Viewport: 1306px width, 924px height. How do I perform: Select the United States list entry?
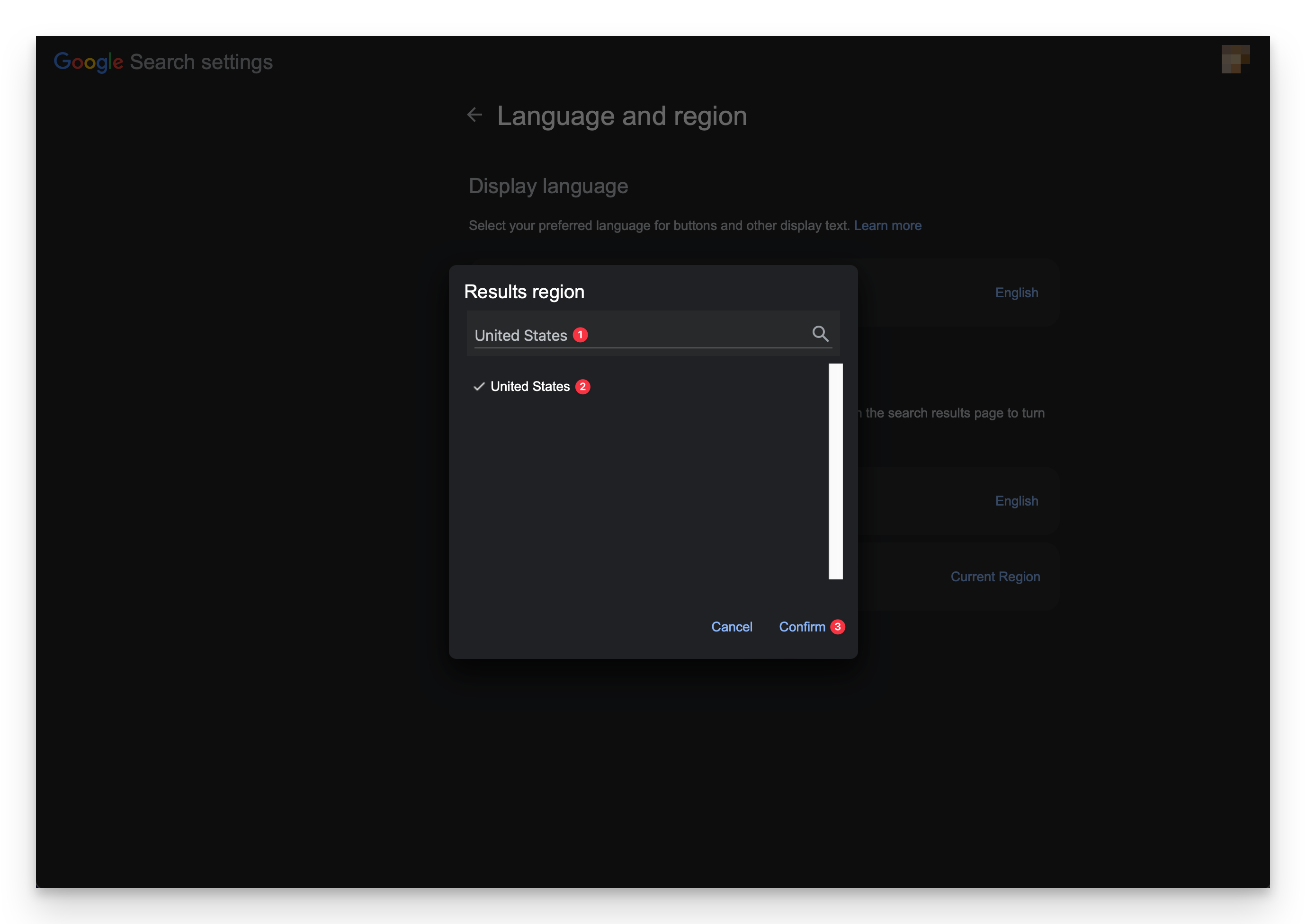[x=529, y=386]
